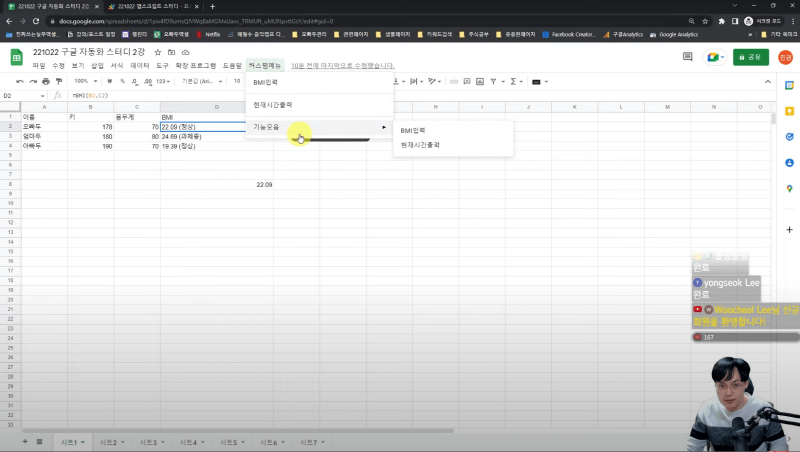The height and width of the screenshot is (452, 800).
Task: Select column D header
Action: tap(216, 107)
